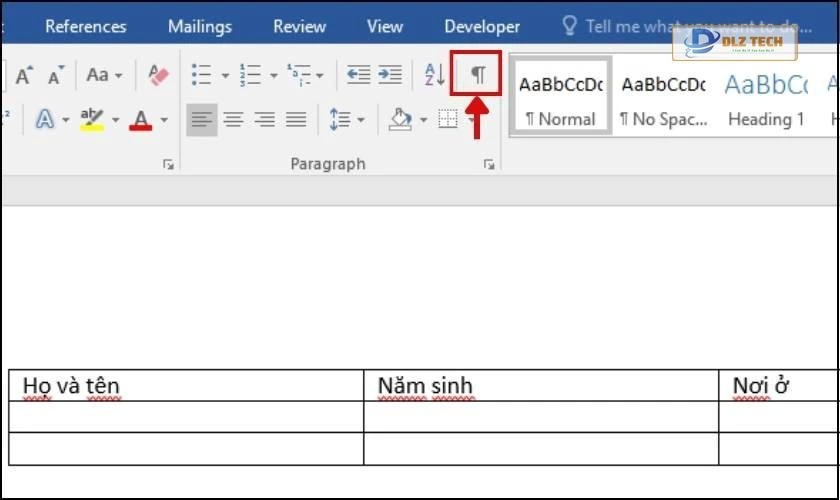Open the Review tab

pos(299,27)
